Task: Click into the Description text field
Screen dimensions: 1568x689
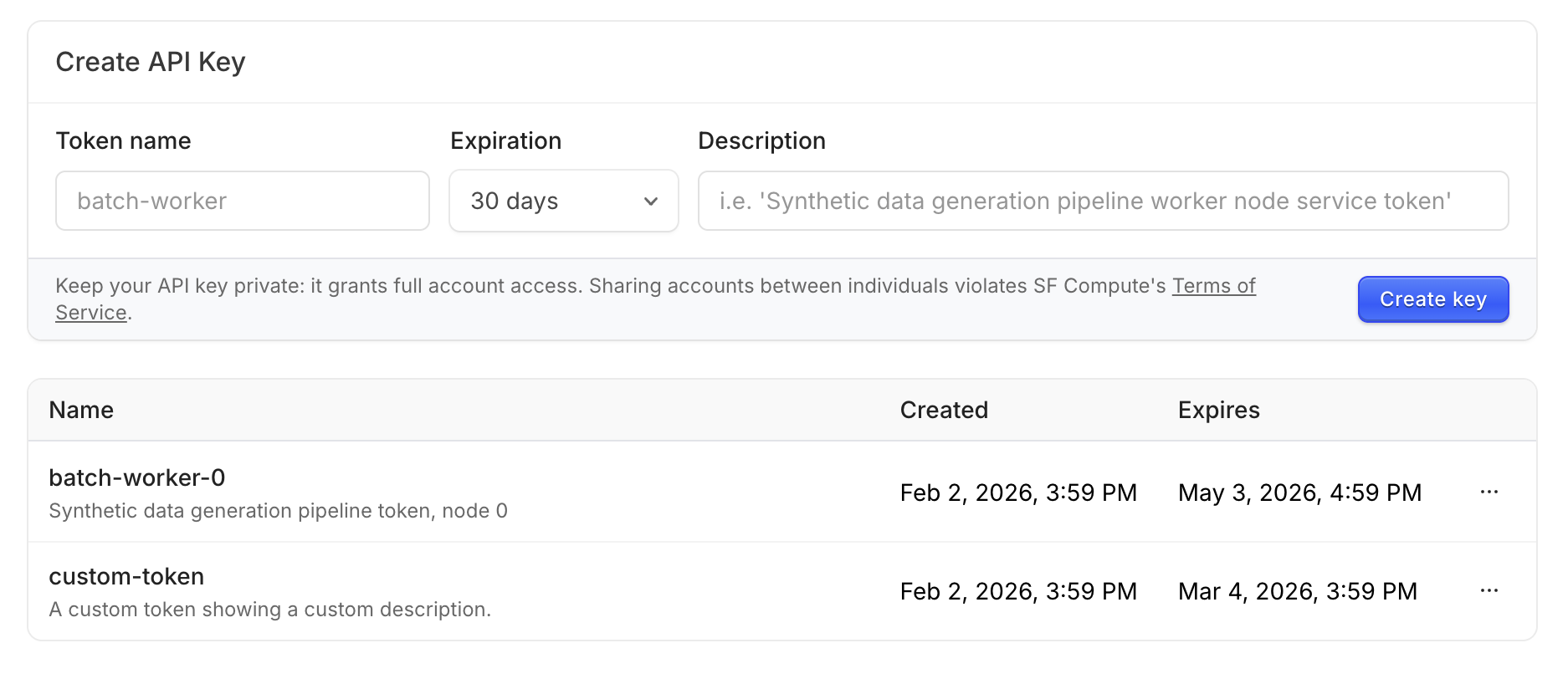Action: [x=1102, y=202]
